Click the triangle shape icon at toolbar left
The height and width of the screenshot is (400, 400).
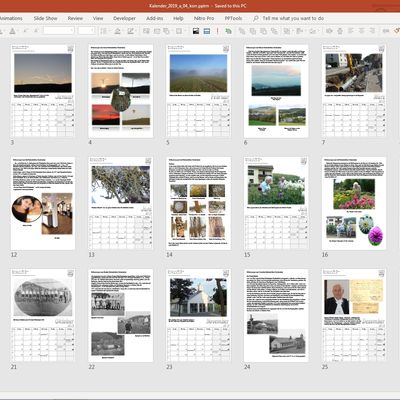(x=12, y=31)
